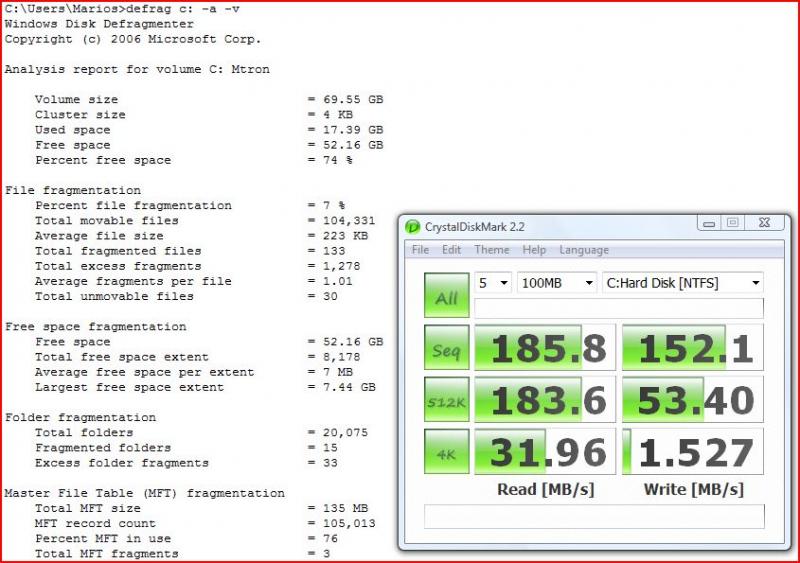Click the Read [MB/s] column label
The height and width of the screenshot is (563, 800).
point(545,489)
